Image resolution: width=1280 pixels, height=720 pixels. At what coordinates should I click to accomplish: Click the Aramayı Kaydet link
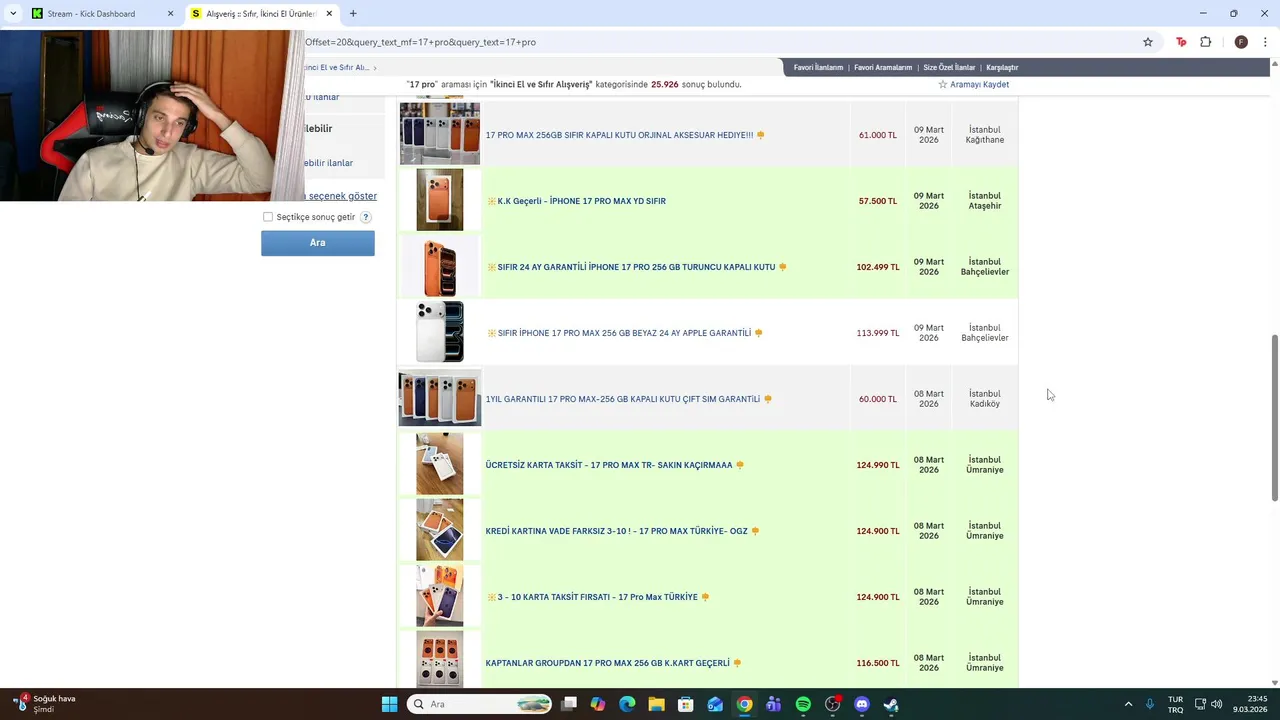pyautogui.click(x=979, y=85)
